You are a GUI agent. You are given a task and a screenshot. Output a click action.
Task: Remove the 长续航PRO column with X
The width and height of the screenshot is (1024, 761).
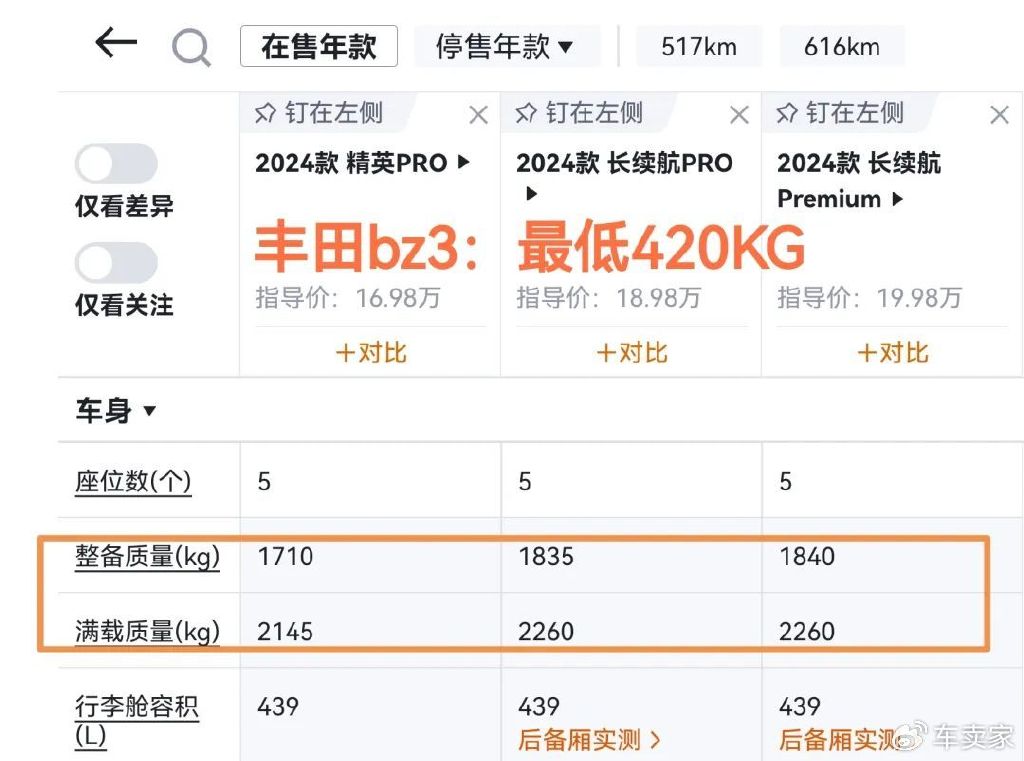[739, 115]
